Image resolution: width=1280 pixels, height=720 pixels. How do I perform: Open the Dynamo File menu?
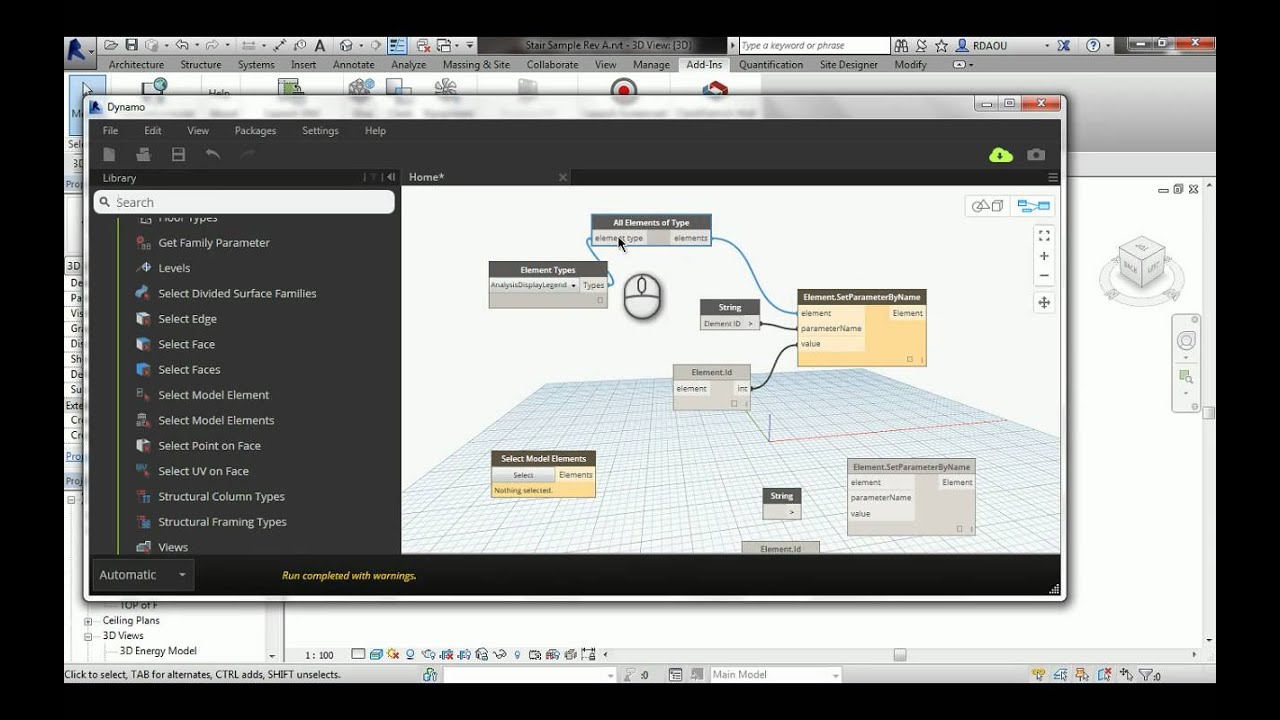click(110, 131)
